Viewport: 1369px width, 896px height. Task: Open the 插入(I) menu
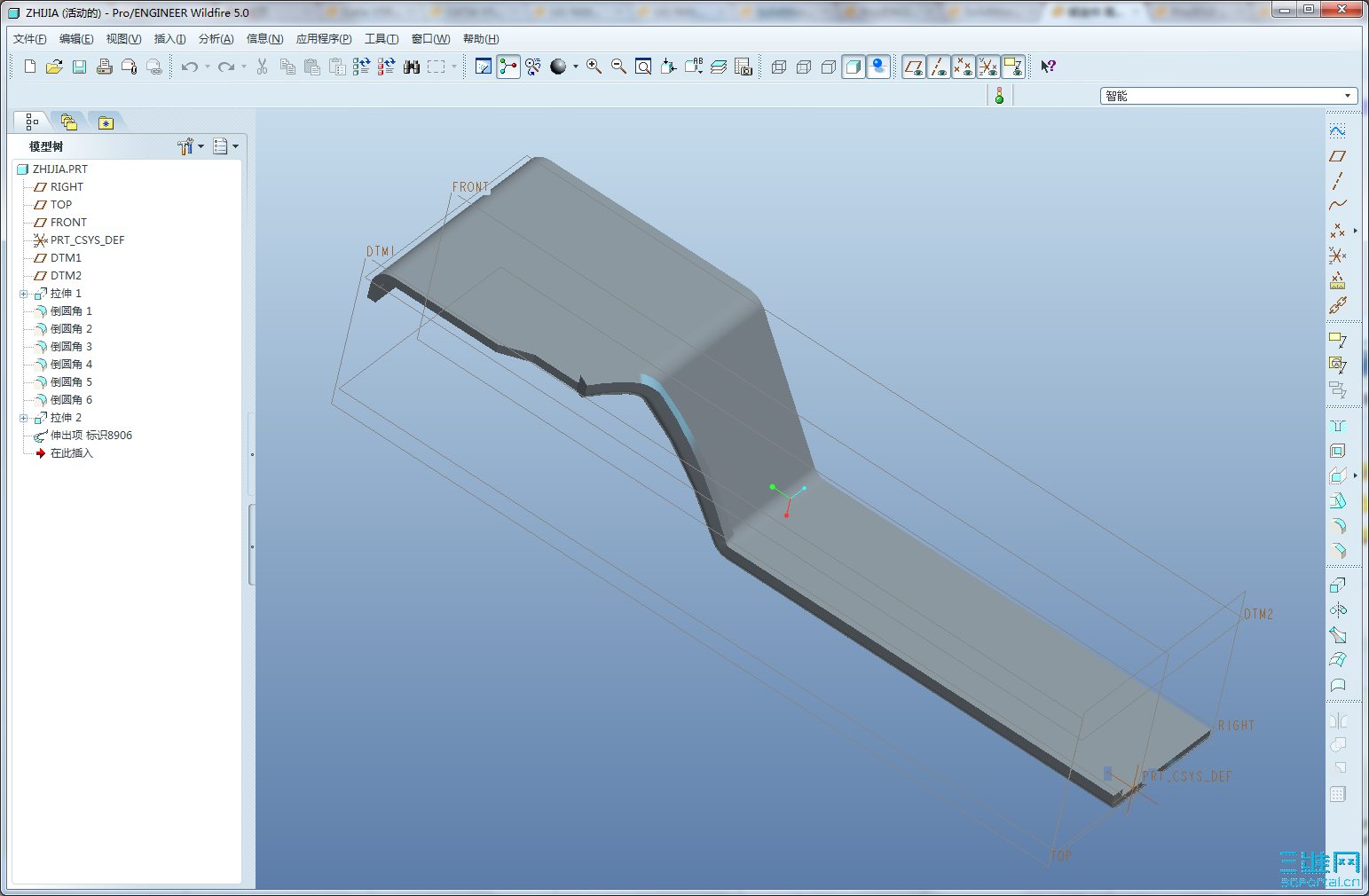click(x=169, y=39)
